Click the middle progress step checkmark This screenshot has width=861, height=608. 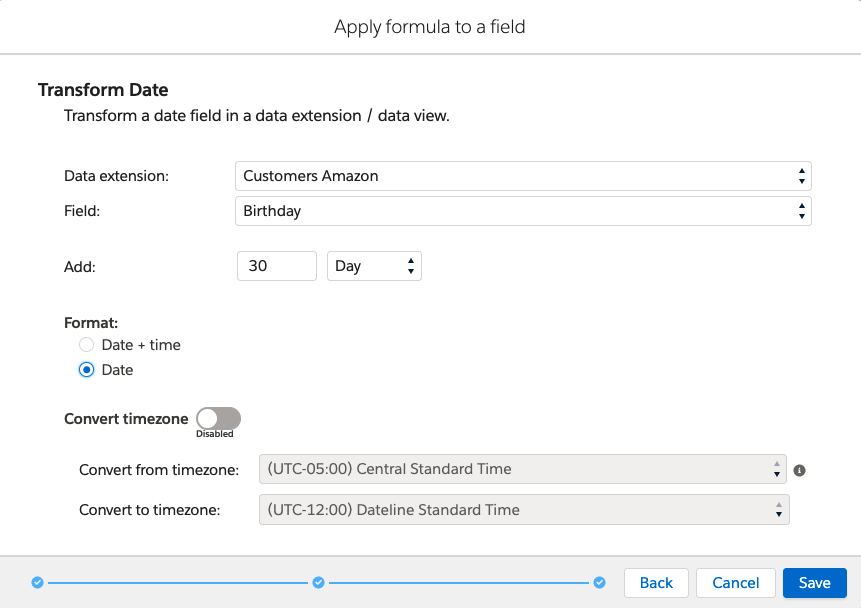(318, 582)
